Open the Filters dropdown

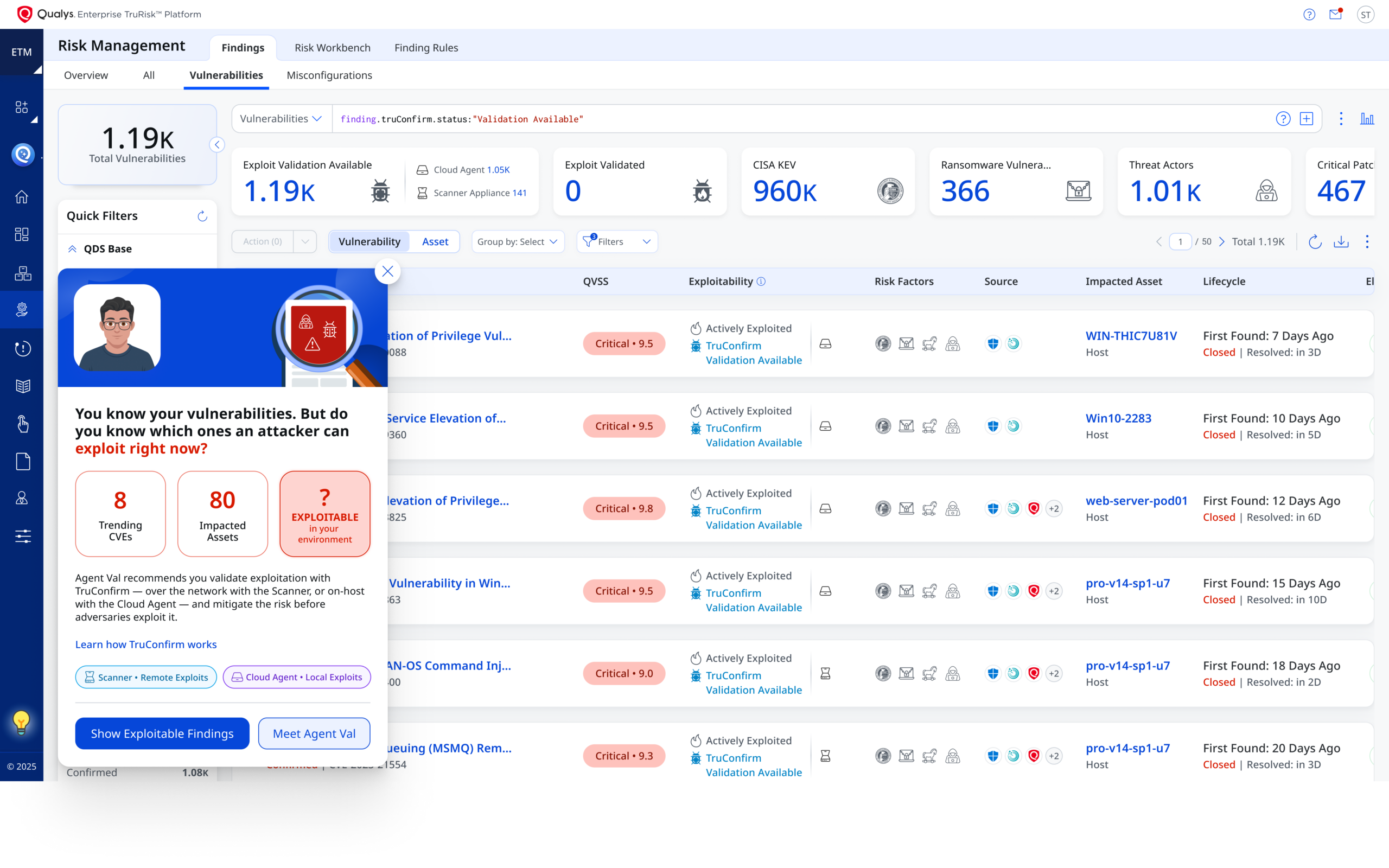(x=617, y=242)
